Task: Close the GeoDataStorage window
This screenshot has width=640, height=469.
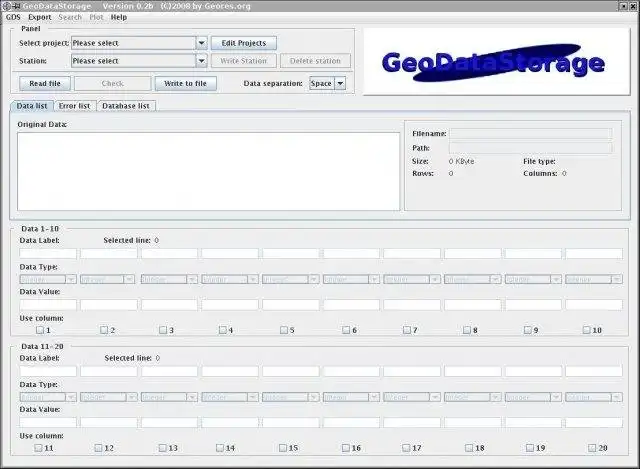Action: tap(633, 6)
